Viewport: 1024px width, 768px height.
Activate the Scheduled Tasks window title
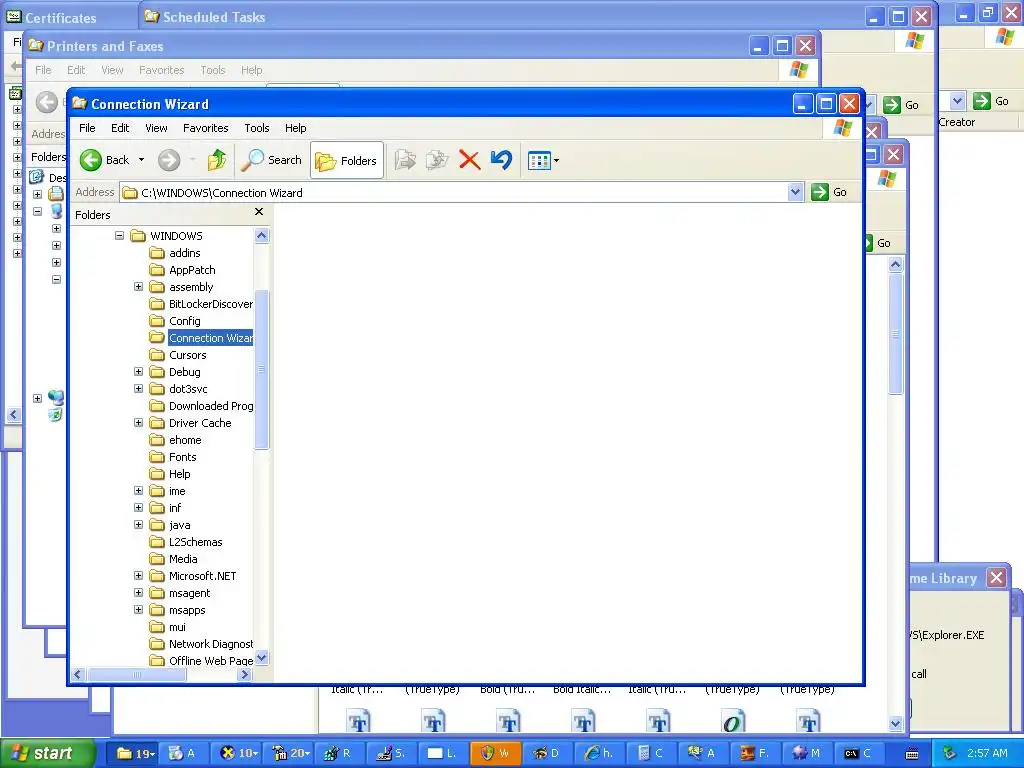coord(214,17)
